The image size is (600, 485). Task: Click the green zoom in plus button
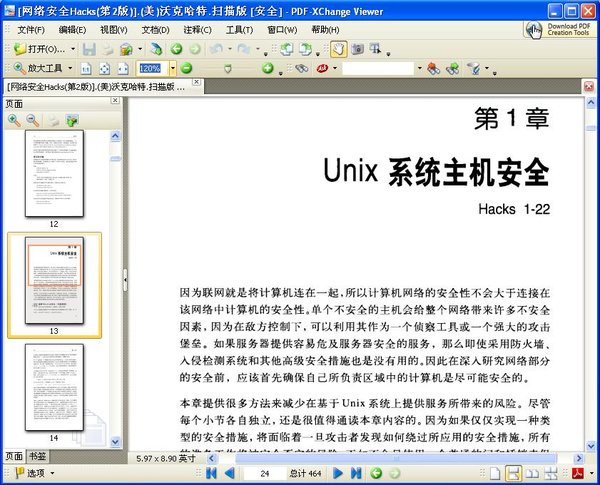(x=267, y=68)
